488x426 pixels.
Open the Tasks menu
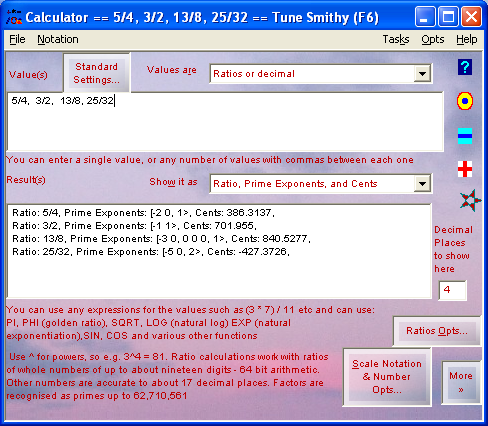(x=396, y=39)
